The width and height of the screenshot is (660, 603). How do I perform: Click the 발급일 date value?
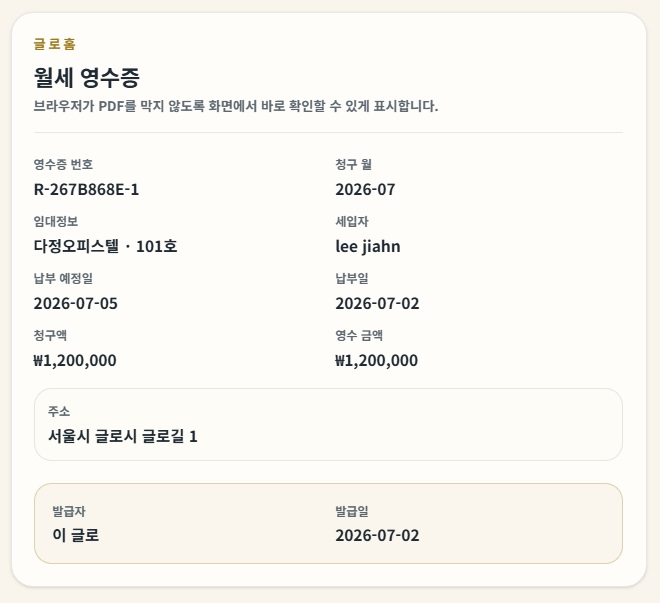click(x=378, y=536)
